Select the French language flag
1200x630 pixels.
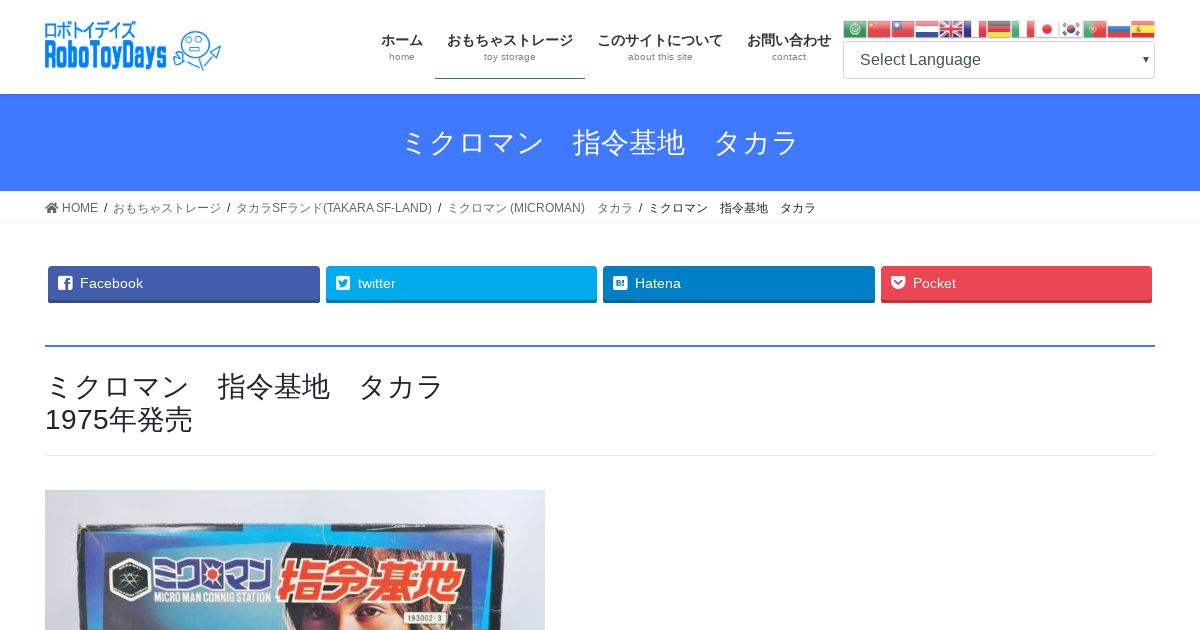point(974,29)
